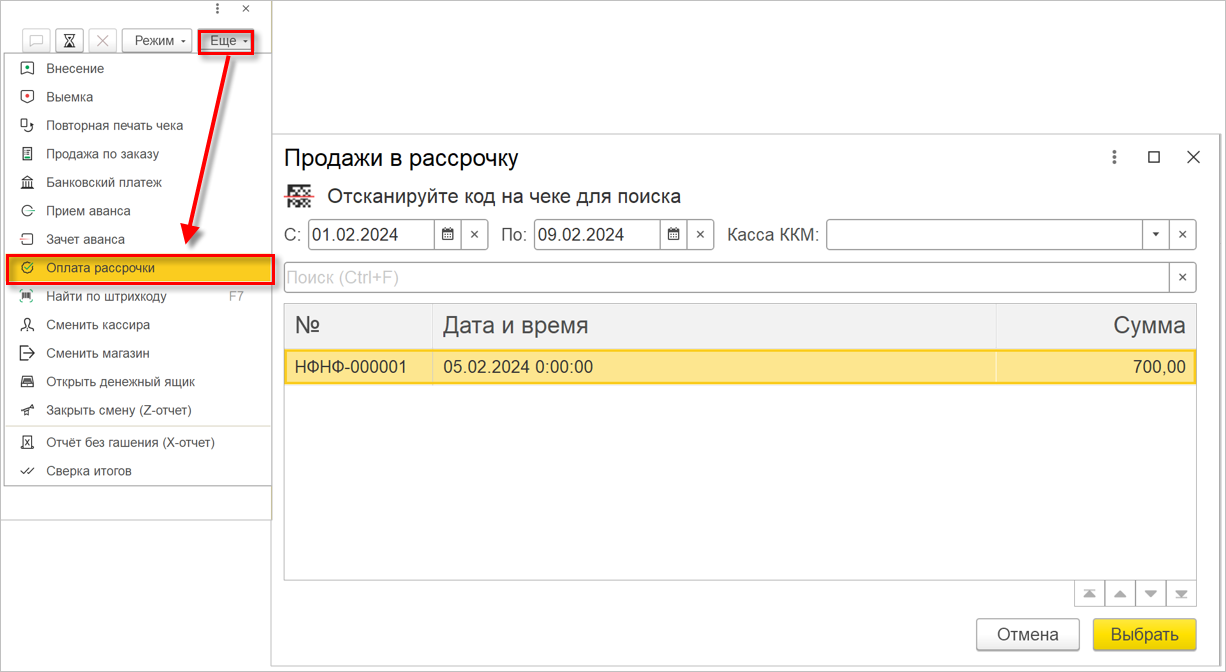Click the Отмена button
Viewport: 1226px width, 672px height.
point(1028,634)
